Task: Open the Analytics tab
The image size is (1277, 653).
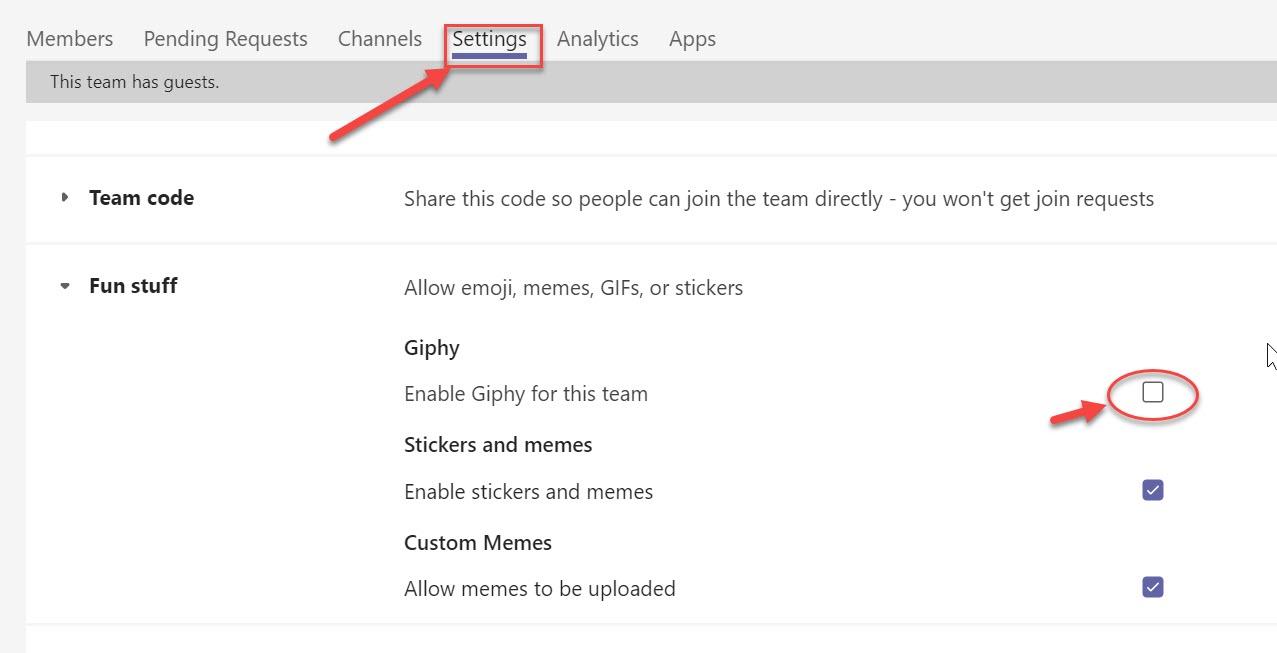Action: (x=597, y=38)
